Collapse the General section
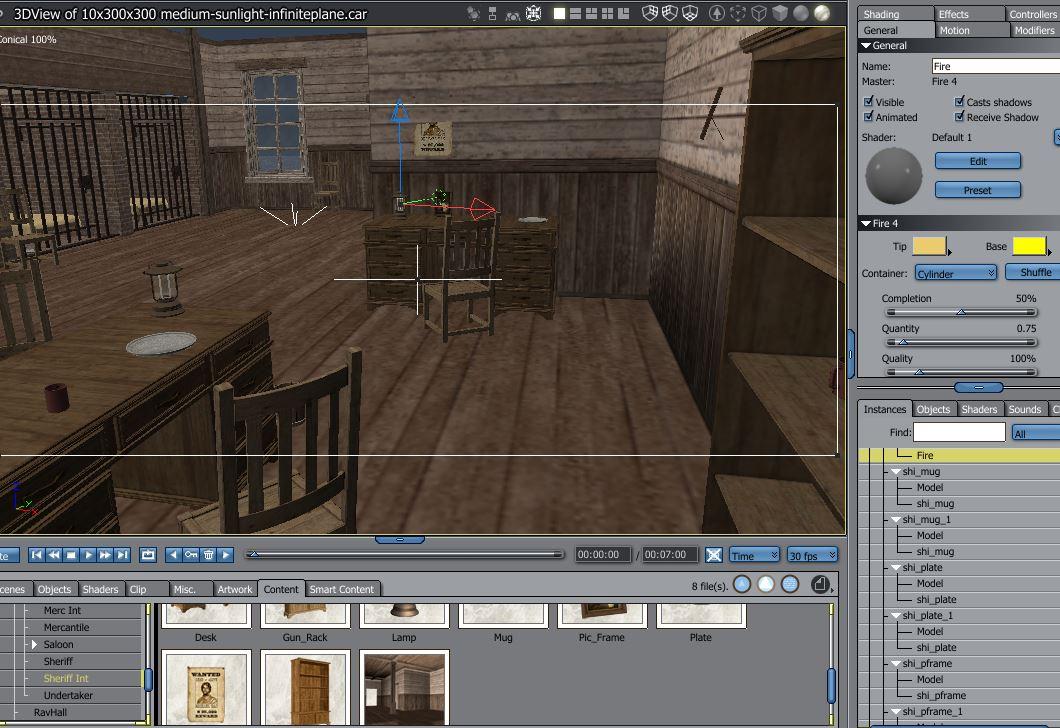The image size is (1060, 728). click(866, 46)
